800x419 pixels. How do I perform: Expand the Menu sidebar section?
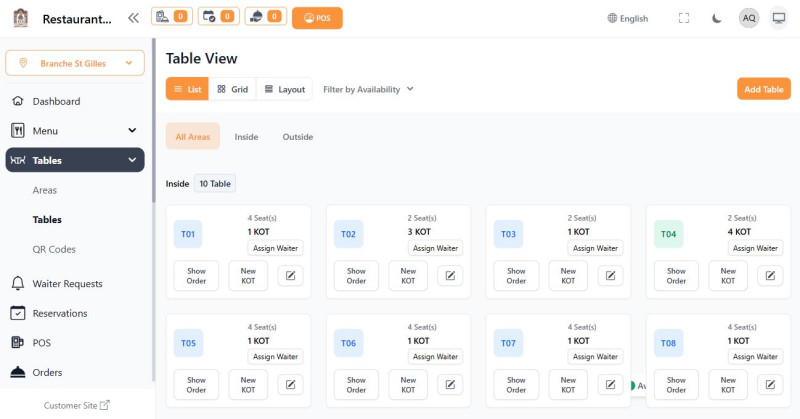(75, 131)
